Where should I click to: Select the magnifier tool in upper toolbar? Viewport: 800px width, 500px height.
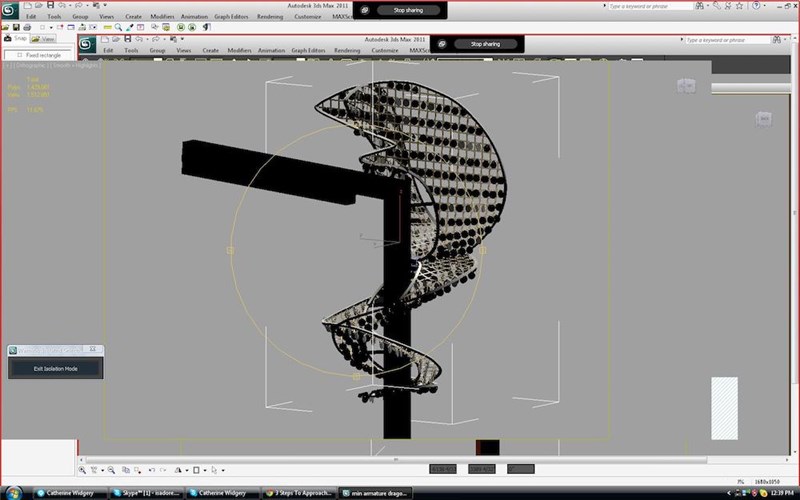(x=118, y=27)
